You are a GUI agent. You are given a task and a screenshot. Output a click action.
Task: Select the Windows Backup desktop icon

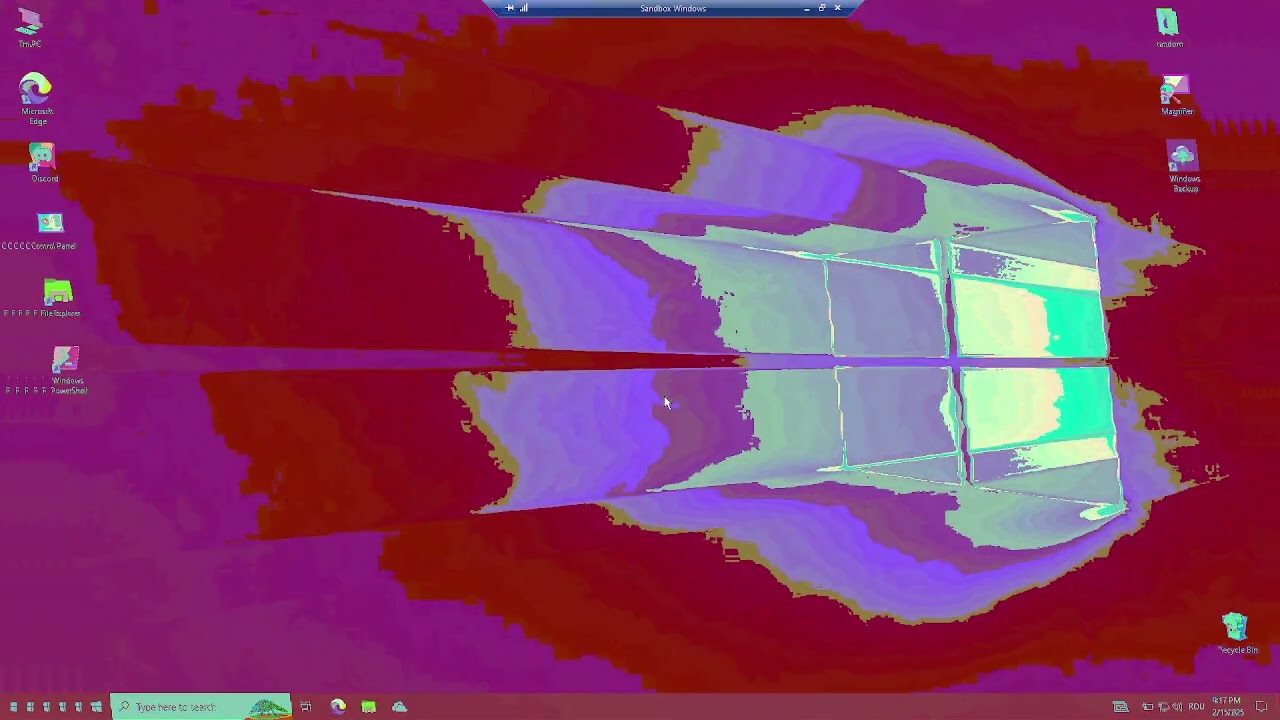(1183, 167)
